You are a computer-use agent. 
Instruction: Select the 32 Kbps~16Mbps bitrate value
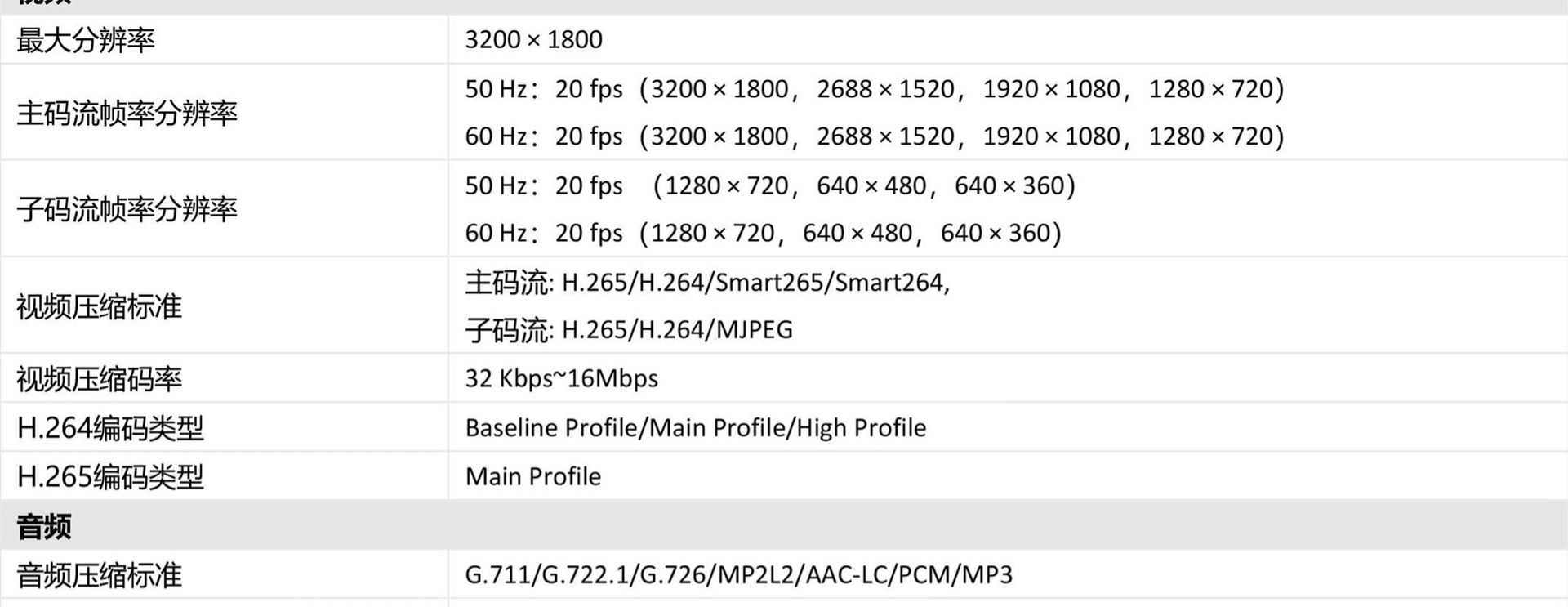pos(561,379)
